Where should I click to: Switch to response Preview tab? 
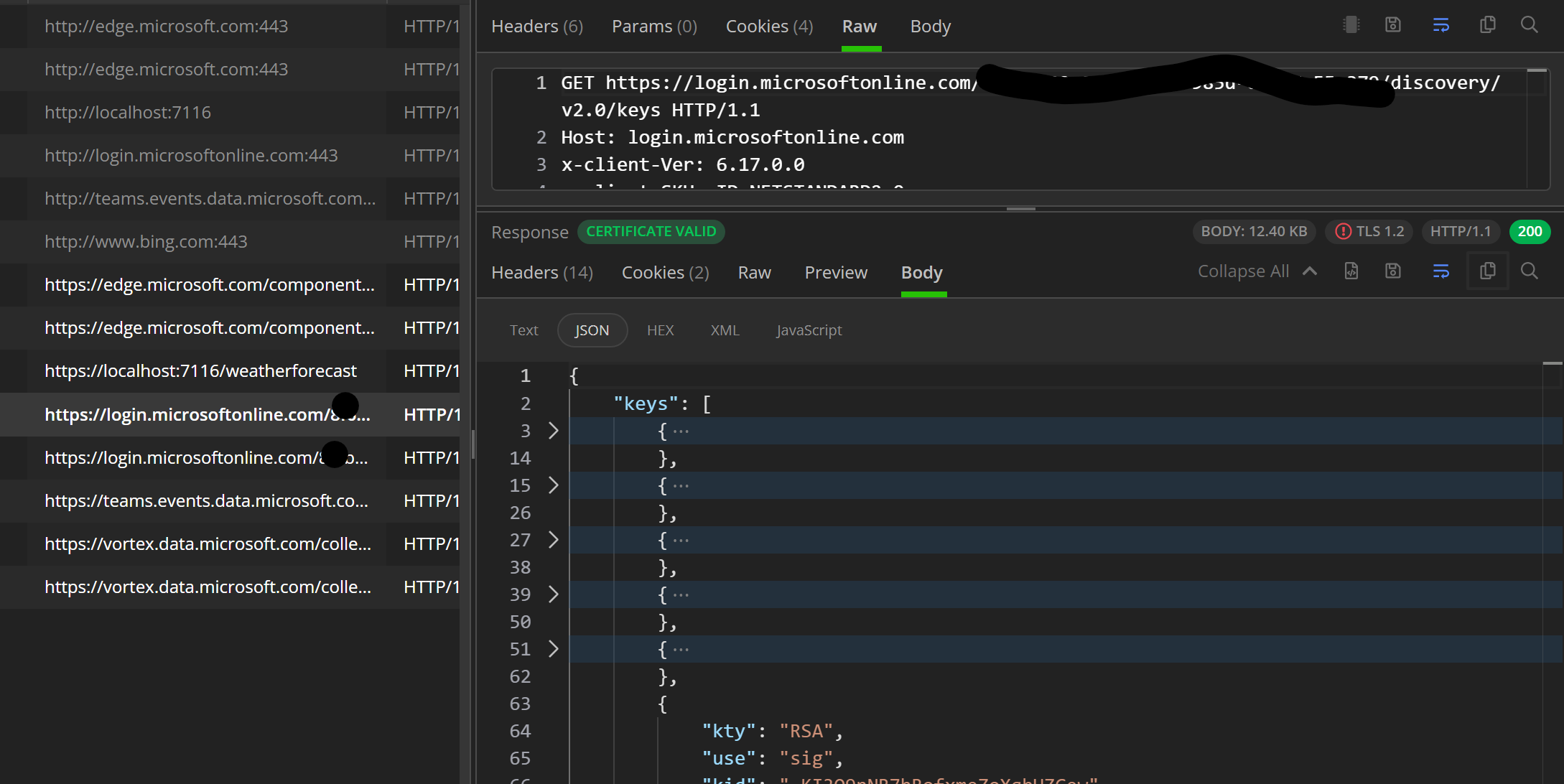(836, 273)
